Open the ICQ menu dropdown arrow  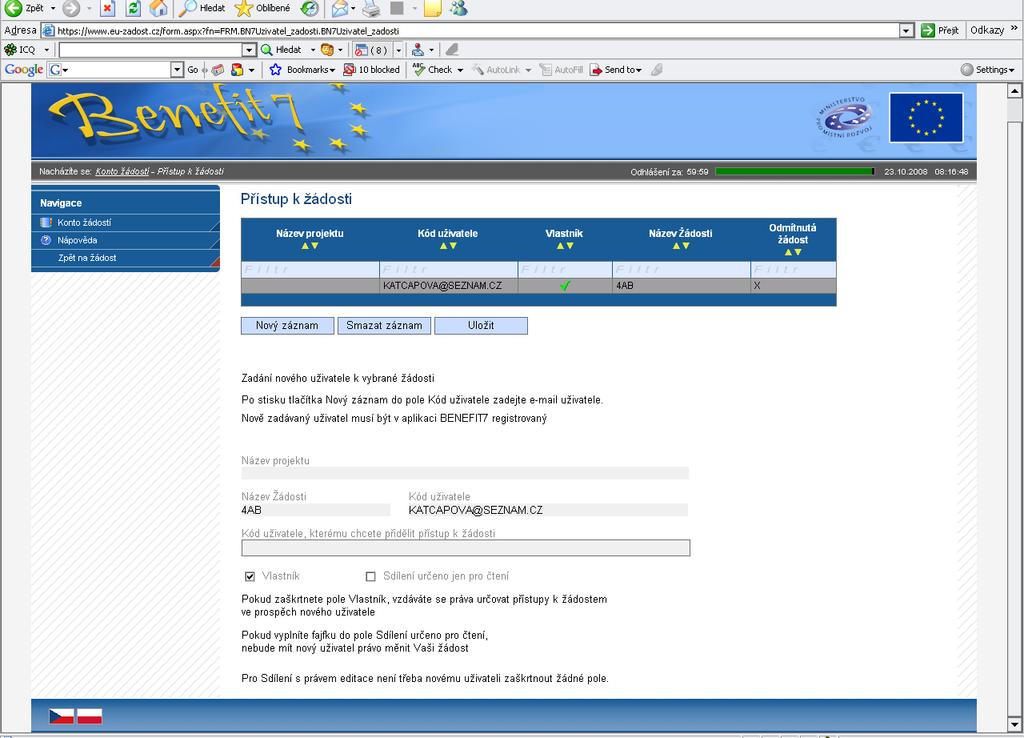pos(46,50)
